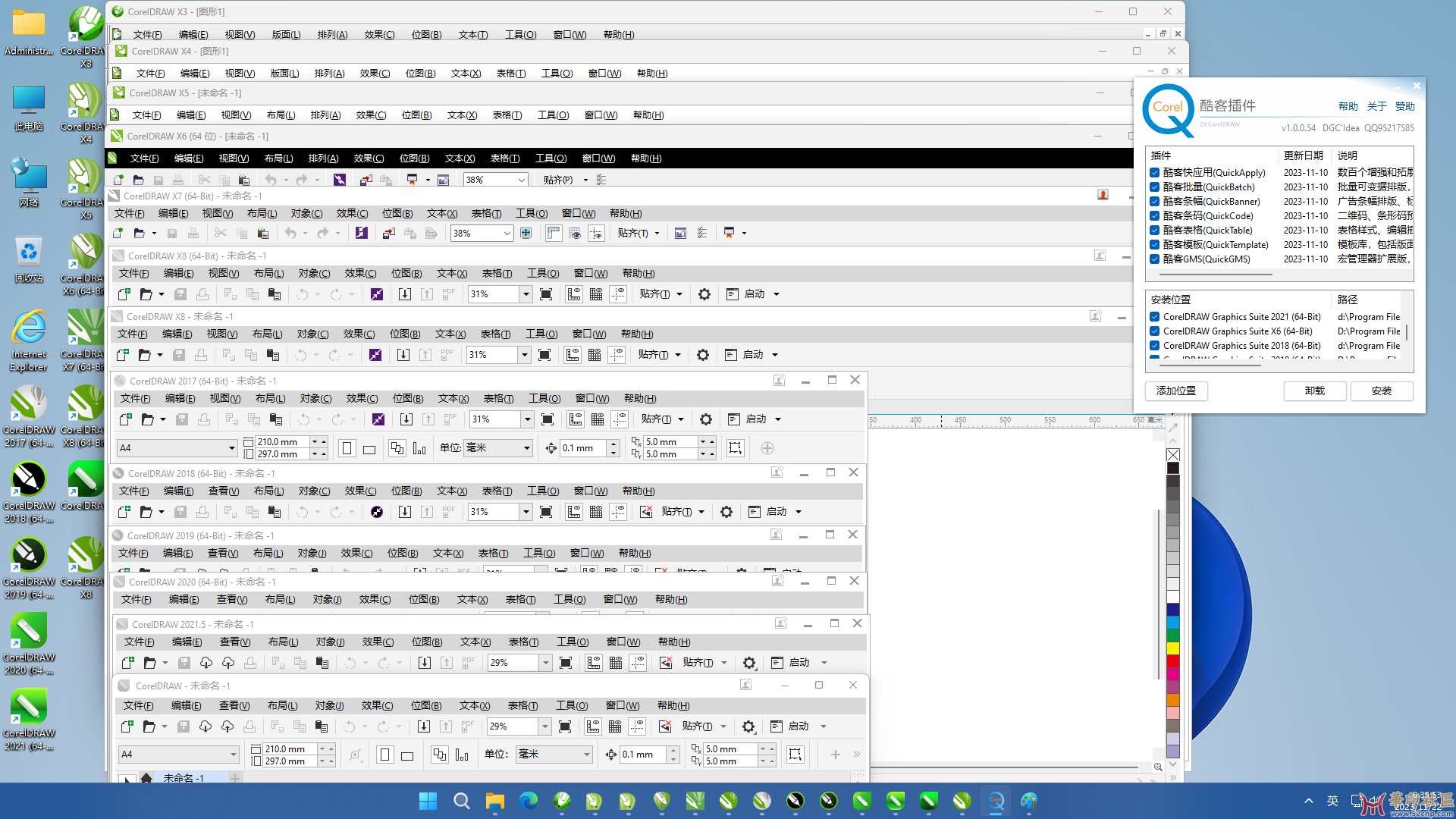Image resolution: width=1456 pixels, height=819 pixels.
Task: Open units dropdown in bottom CorelDRAW window
Action: click(586, 755)
